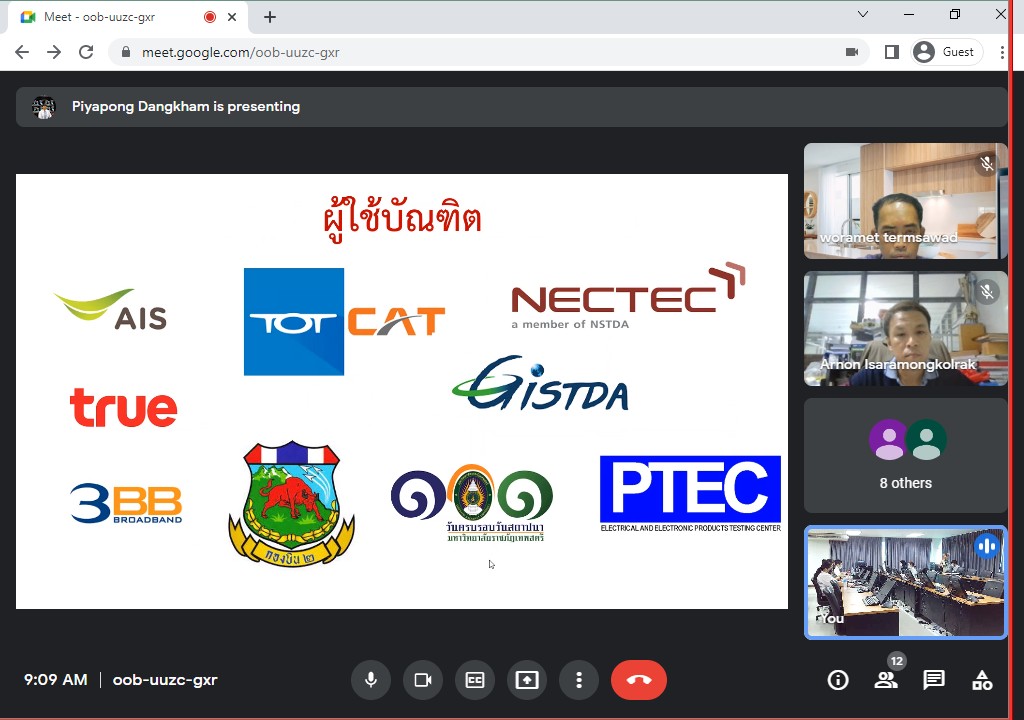Screen dimensions: 1024x720
Task: Open a new browser tab
Action: point(270,17)
